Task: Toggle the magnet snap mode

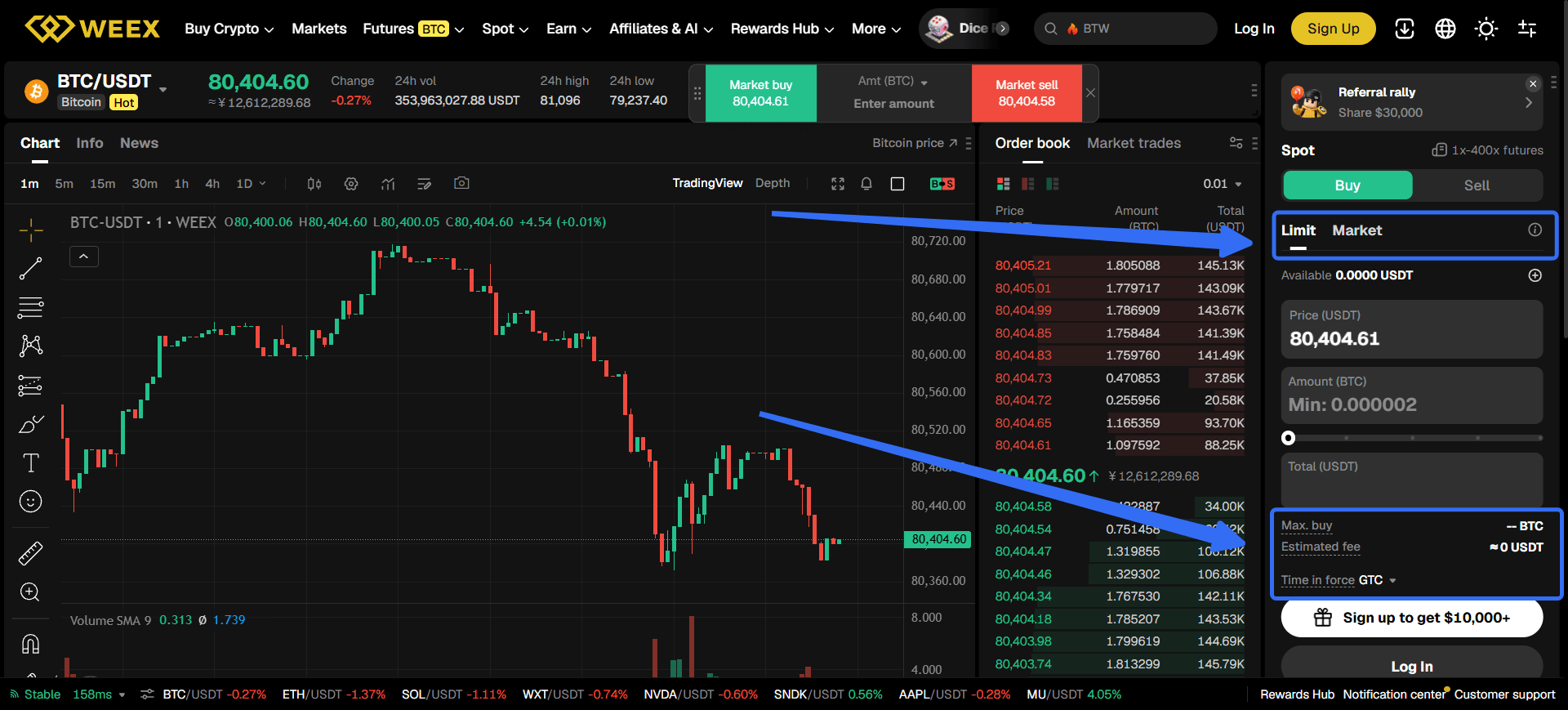Action: (31, 644)
